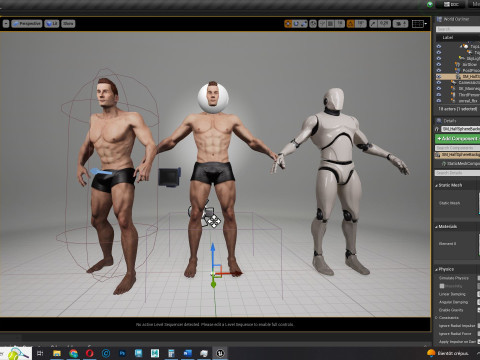This screenshot has width=480, height=360.
Task: Open Opera browser from taskbar
Action: point(89,353)
